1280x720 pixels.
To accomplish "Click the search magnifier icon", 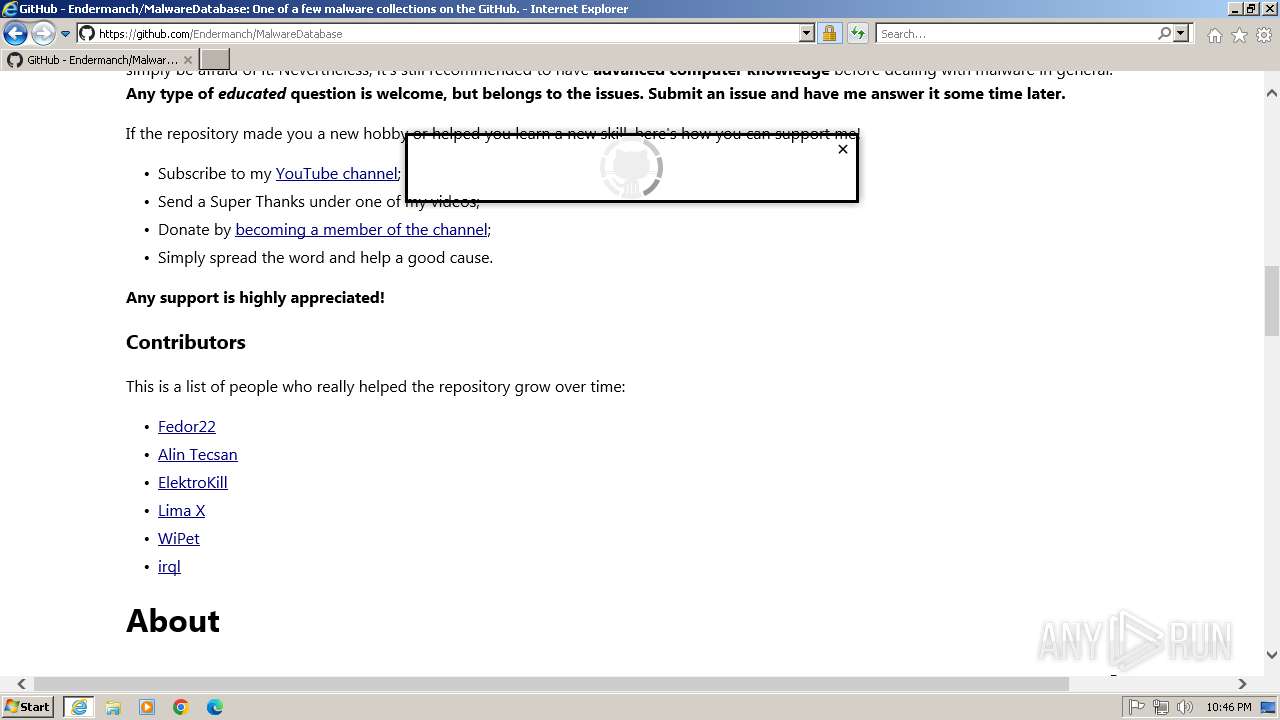I will tap(1164, 33).
